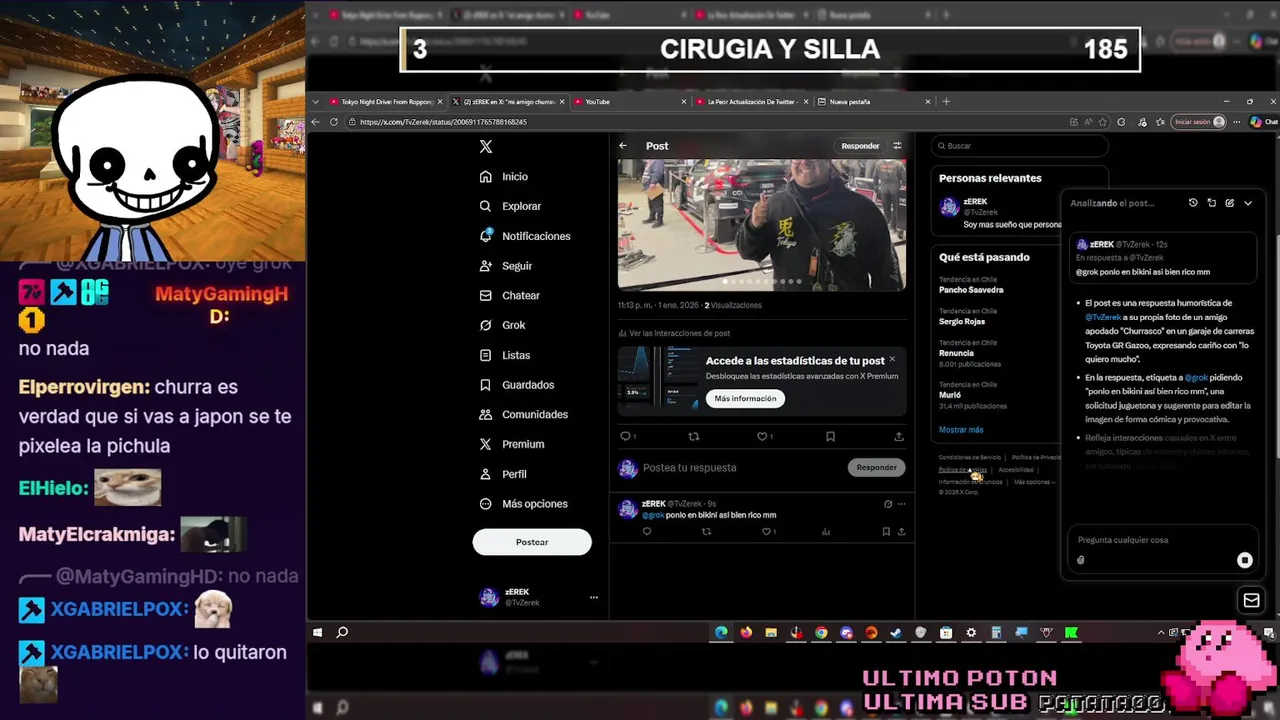Image resolution: width=1280 pixels, height=720 pixels.
Task: Stop Grok response generation
Action: click(x=1245, y=560)
